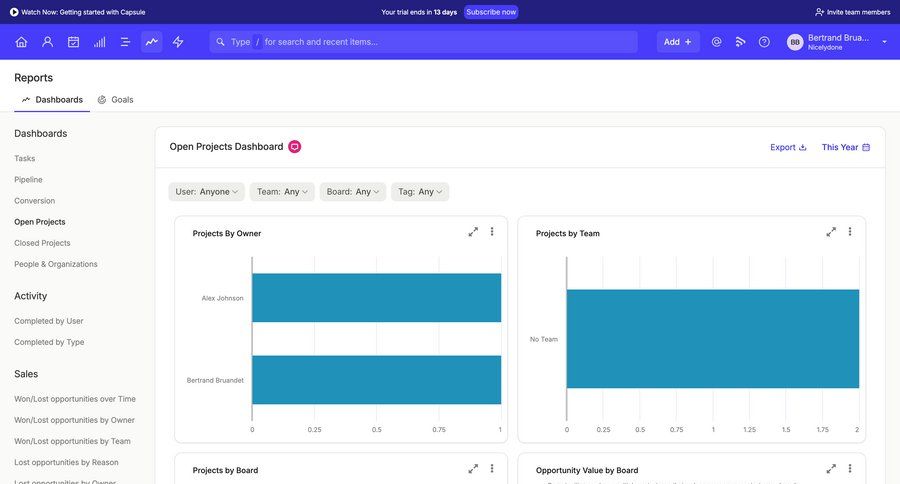
Task: Click the Subscribe now button
Action: coord(491,12)
